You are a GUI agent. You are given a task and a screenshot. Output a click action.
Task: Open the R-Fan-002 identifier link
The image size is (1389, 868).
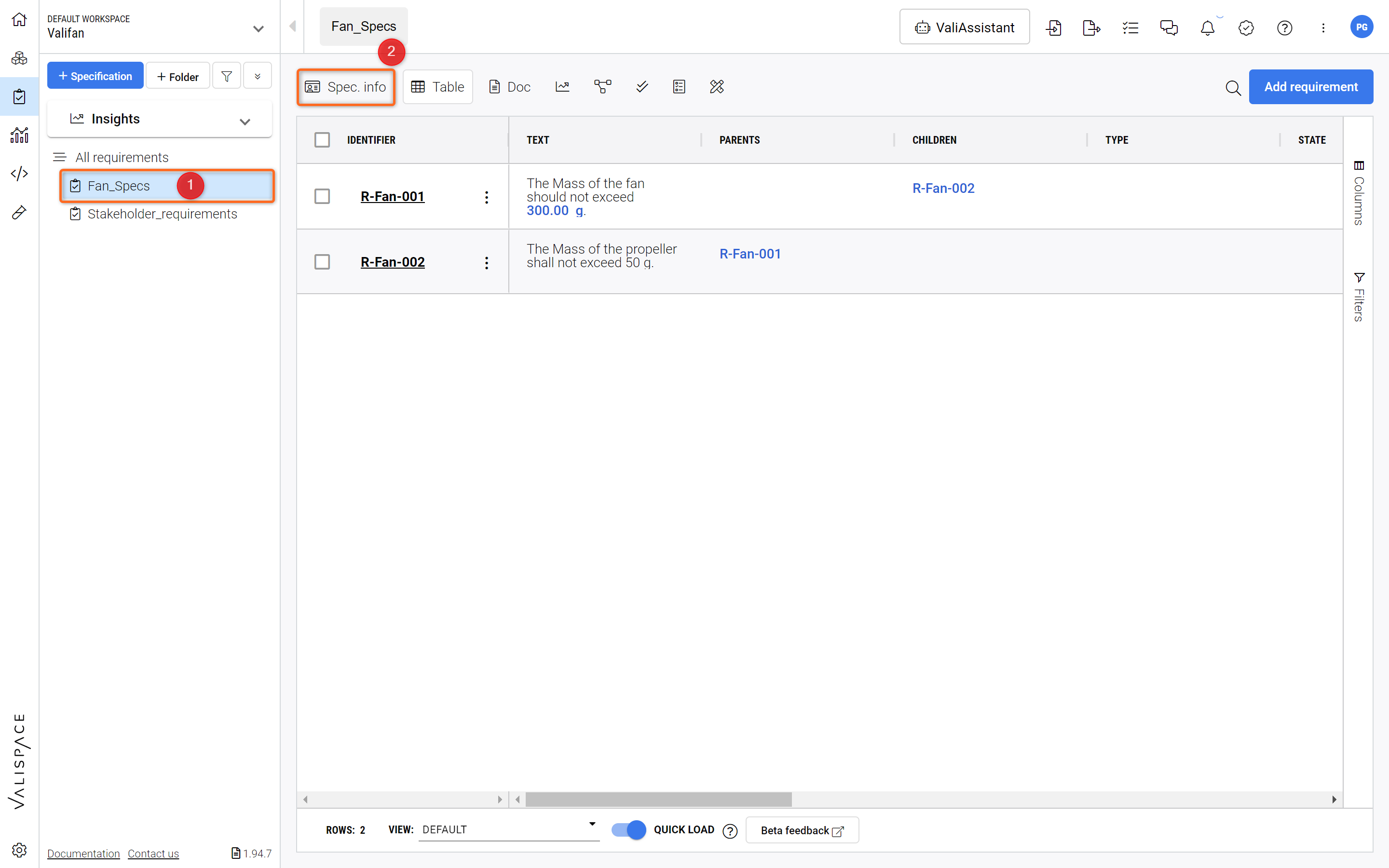point(392,262)
